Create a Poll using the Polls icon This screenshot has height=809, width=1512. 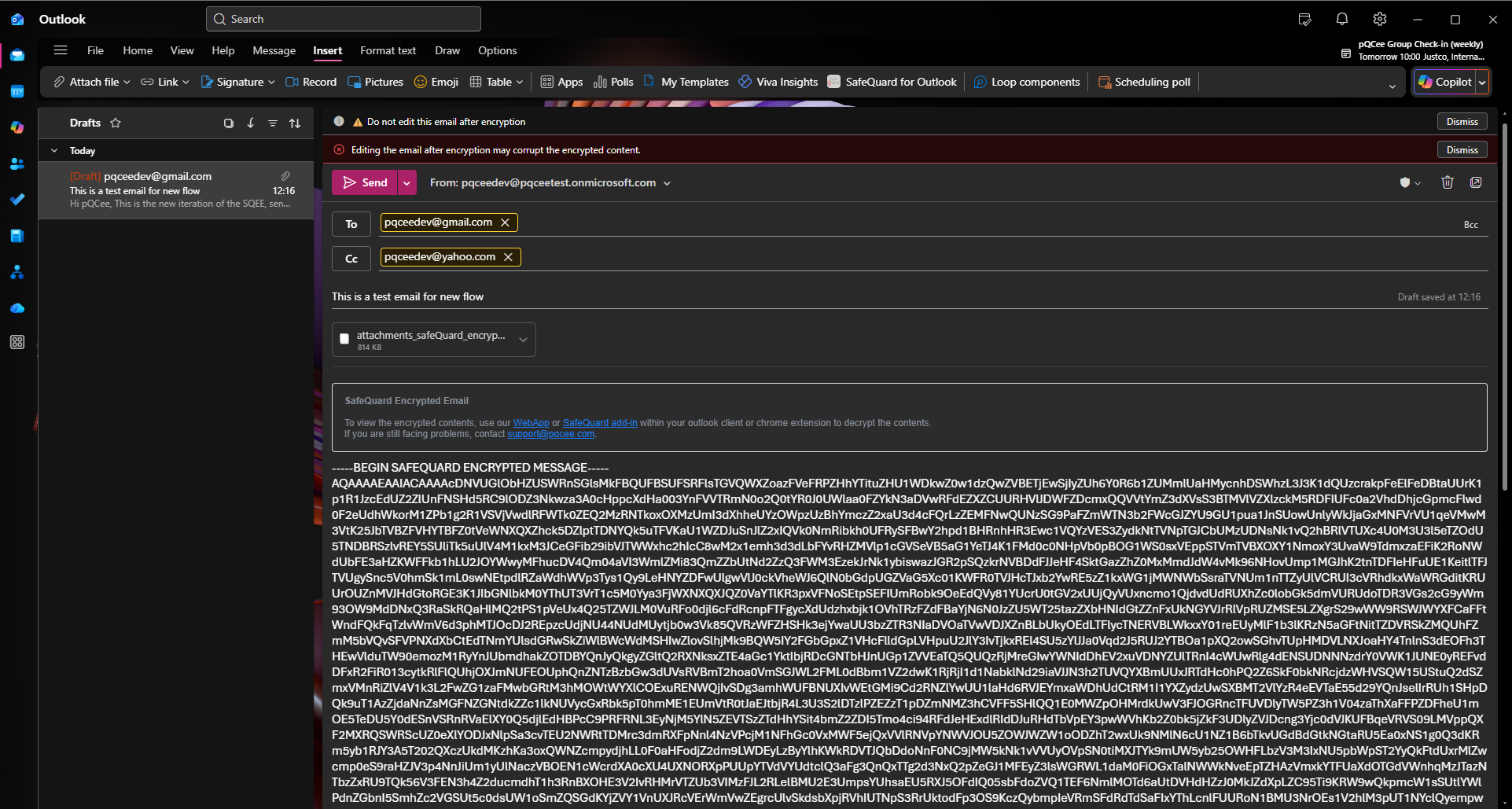click(613, 81)
